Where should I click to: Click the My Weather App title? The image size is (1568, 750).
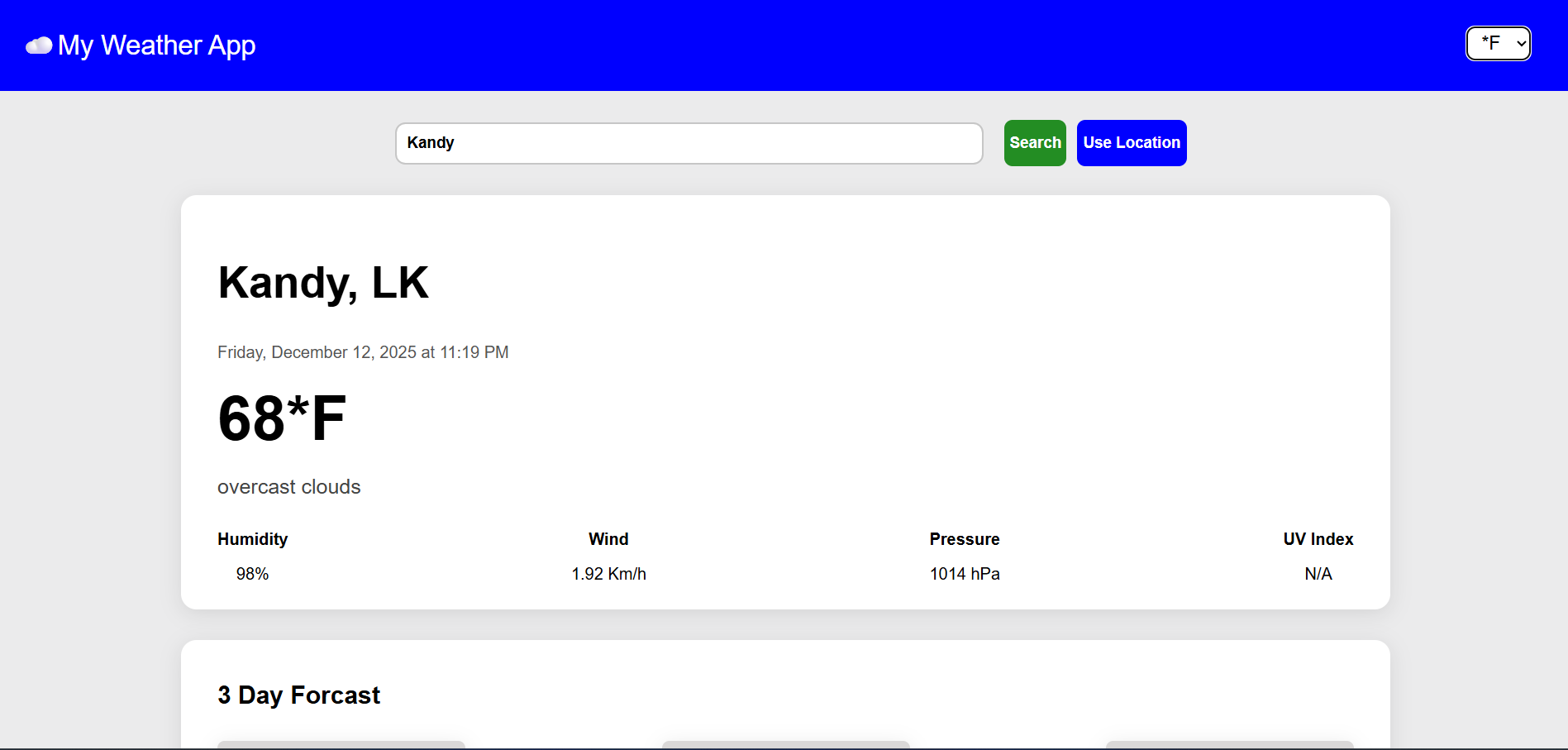[x=156, y=45]
